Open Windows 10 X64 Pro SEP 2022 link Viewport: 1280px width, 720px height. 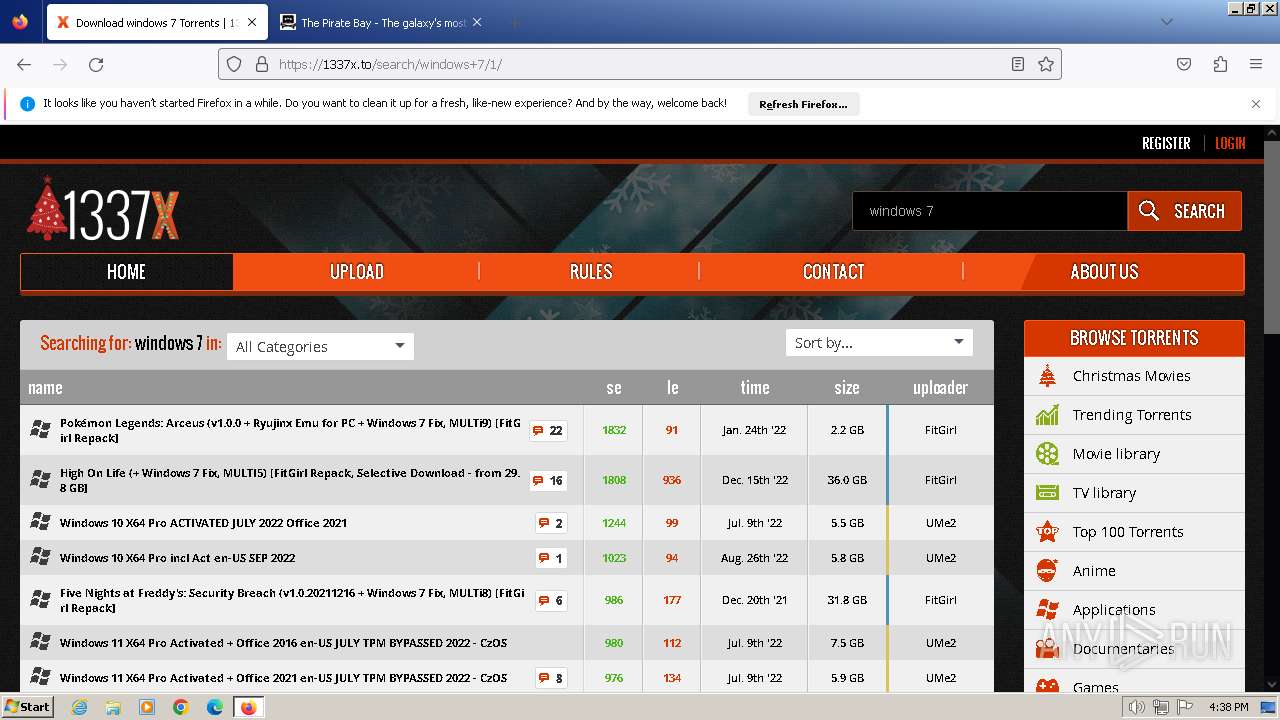pyautogui.click(x=177, y=558)
